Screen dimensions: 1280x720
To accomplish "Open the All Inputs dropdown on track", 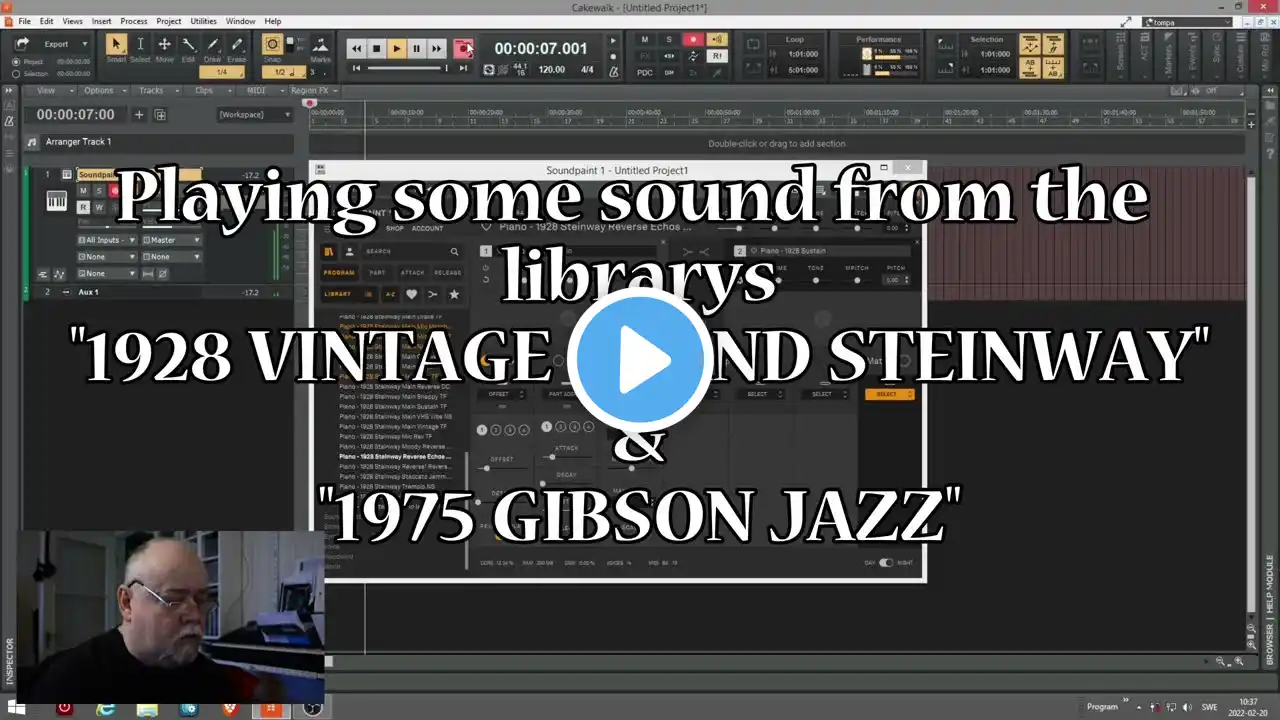I will pyautogui.click(x=107, y=240).
